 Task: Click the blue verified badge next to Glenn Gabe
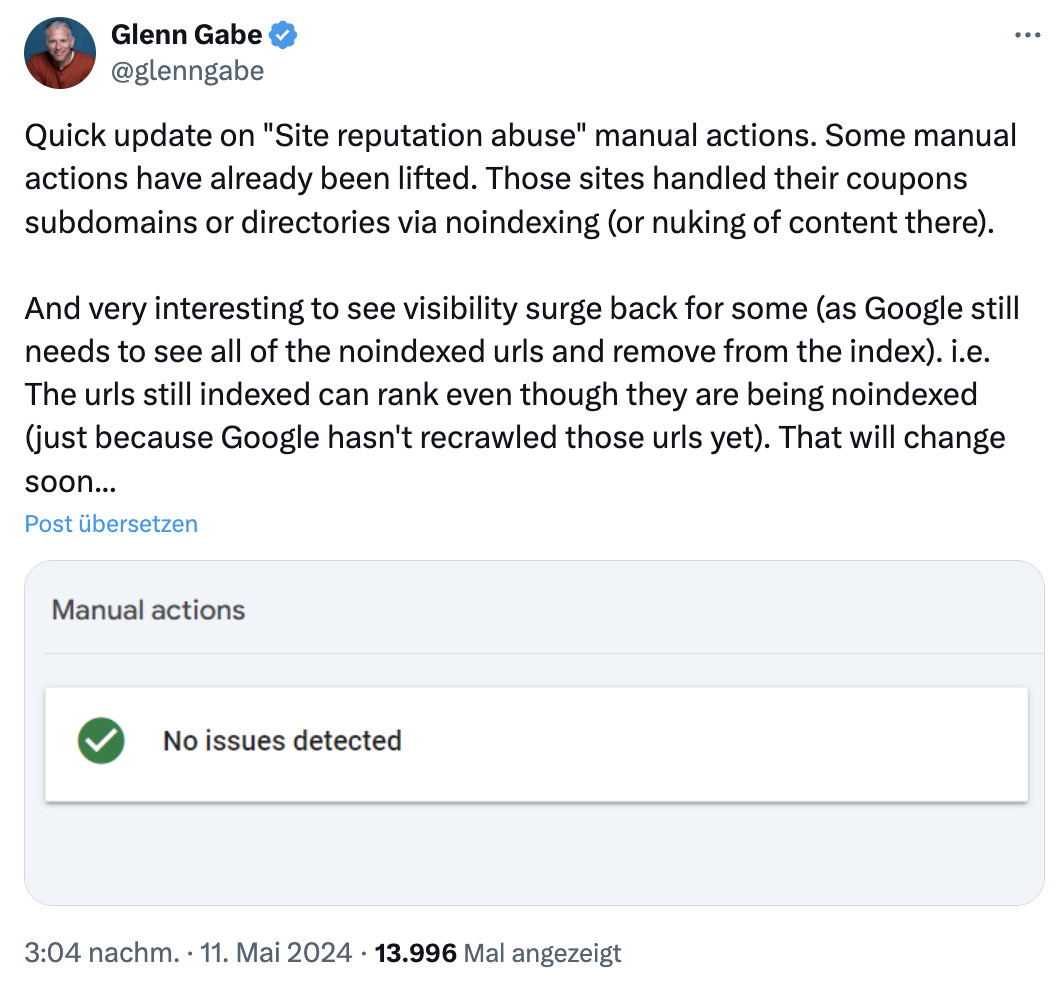click(280, 33)
